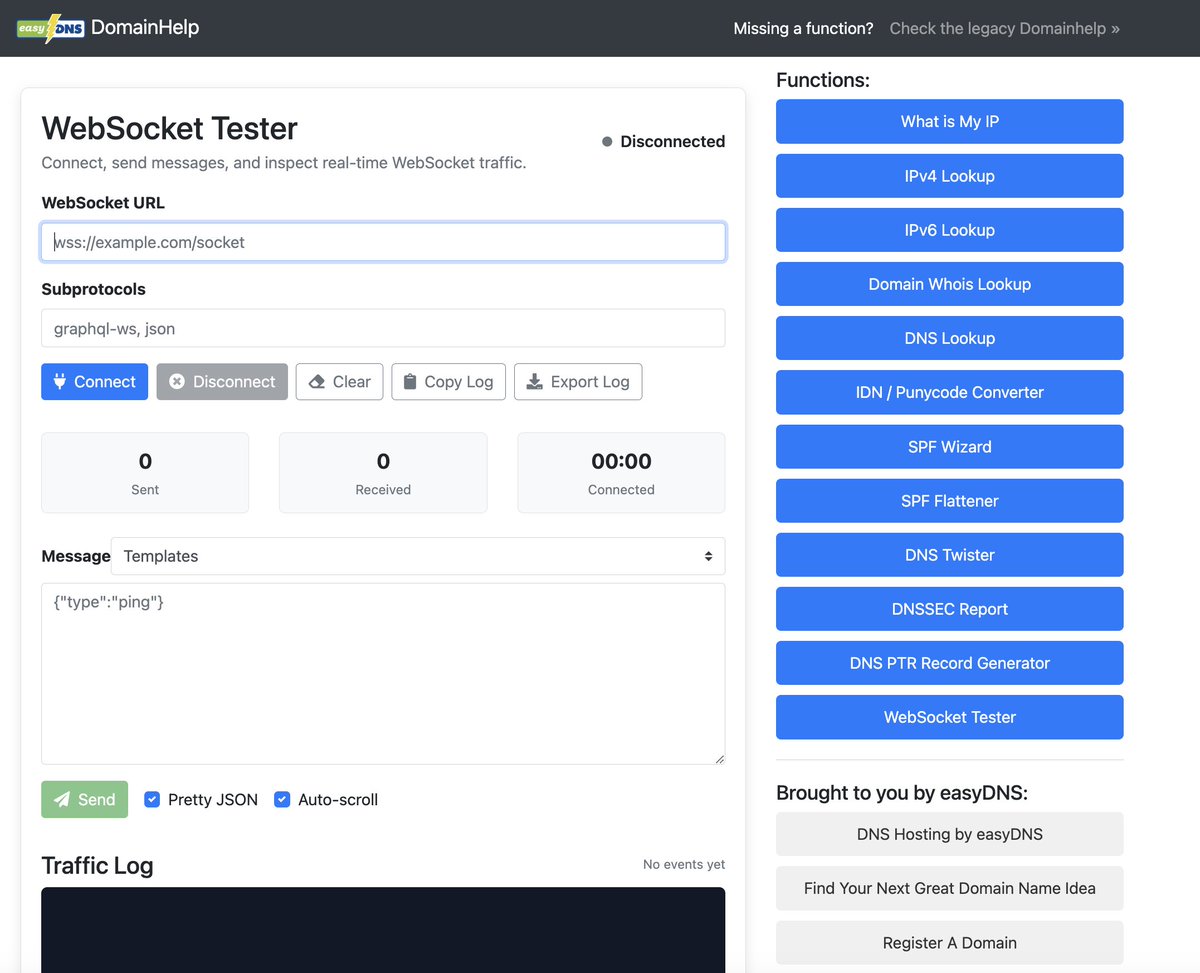The width and height of the screenshot is (1200, 973).
Task: Open the message Templates dropdown
Action: [418, 556]
